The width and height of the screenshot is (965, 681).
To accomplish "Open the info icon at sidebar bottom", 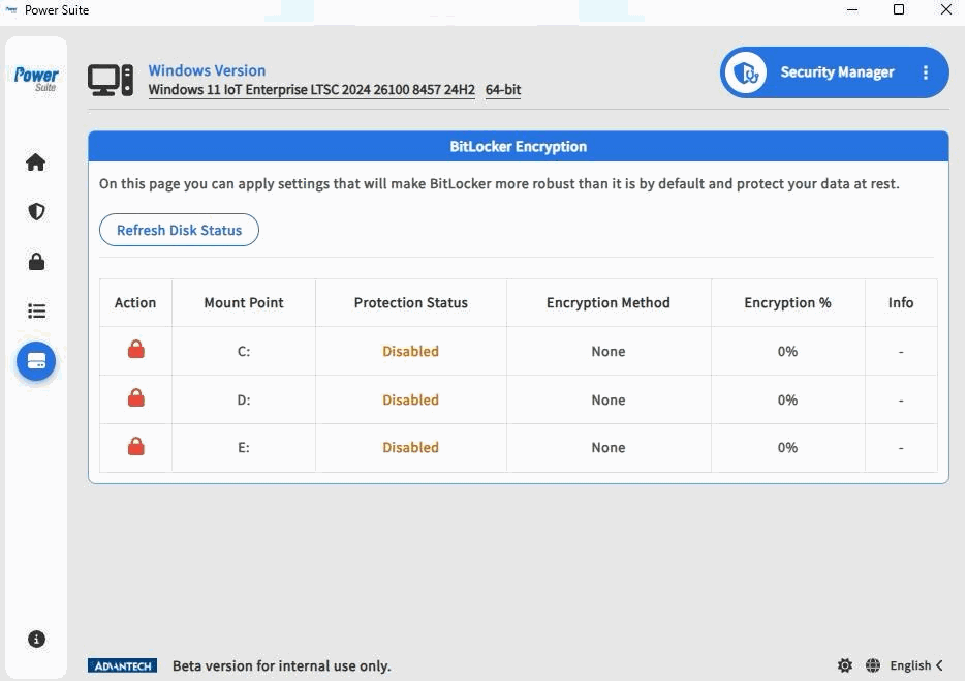I will [x=36, y=639].
